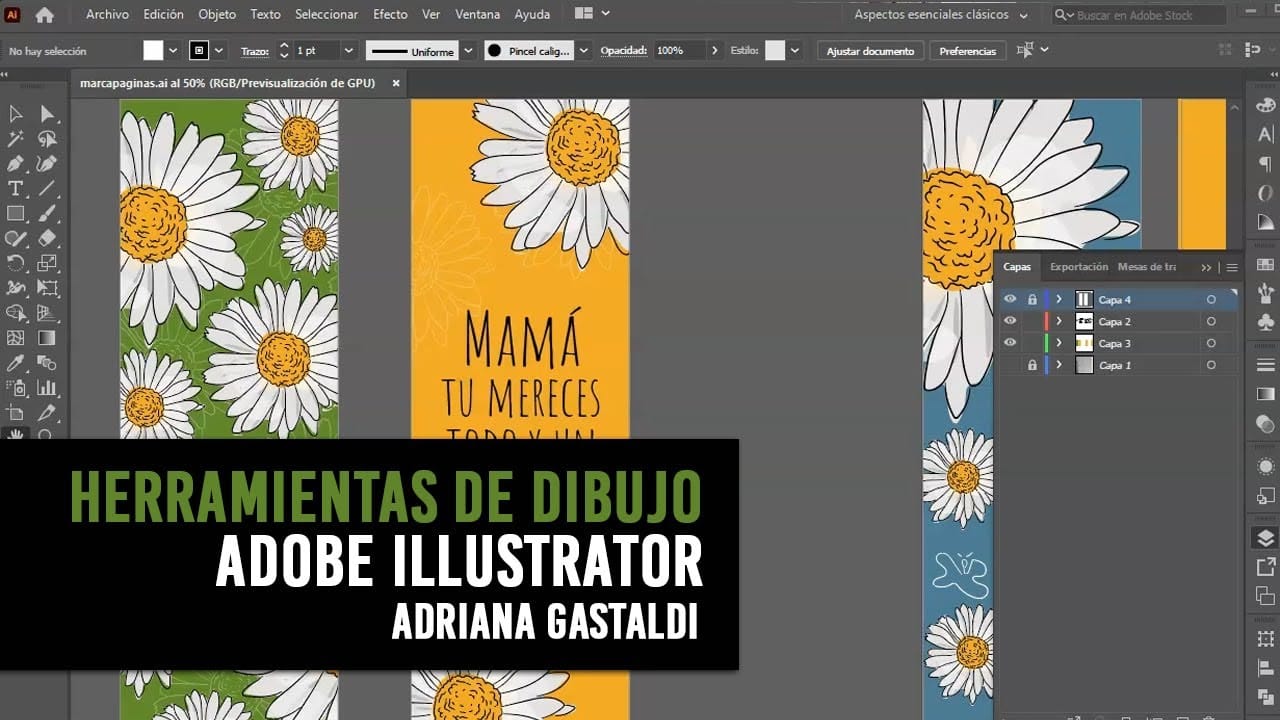The width and height of the screenshot is (1280, 720).
Task: Select the Pen tool
Action: tap(16, 164)
